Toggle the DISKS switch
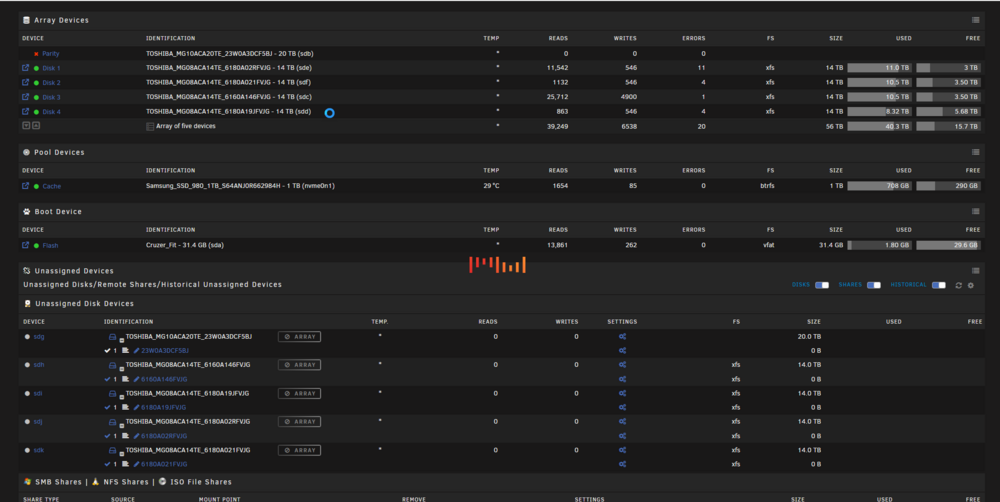This screenshot has width=1000, height=502. (822, 285)
